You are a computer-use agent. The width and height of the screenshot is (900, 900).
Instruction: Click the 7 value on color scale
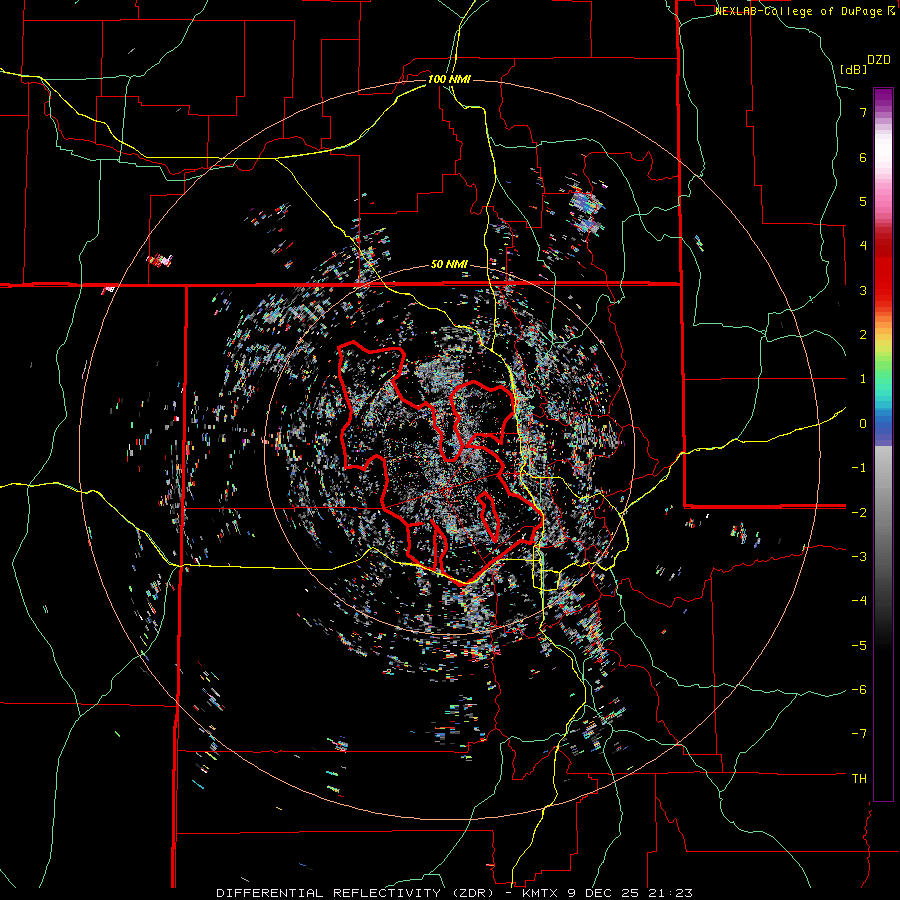[x=863, y=112]
